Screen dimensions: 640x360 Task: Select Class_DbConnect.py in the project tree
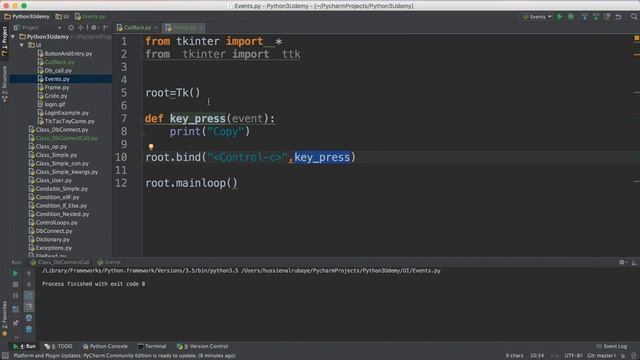(x=58, y=130)
